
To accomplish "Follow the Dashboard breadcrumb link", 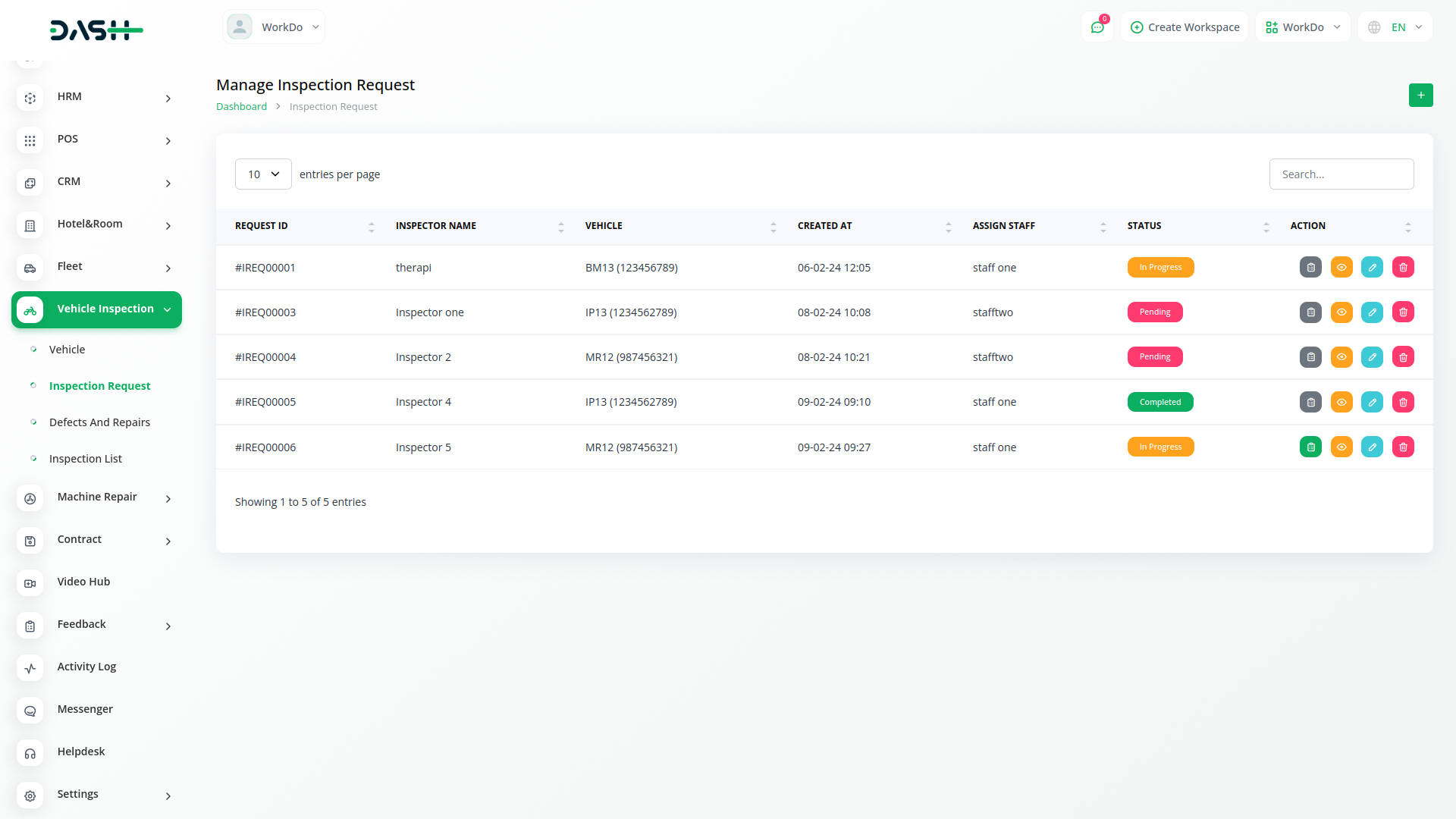I will click(241, 107).
